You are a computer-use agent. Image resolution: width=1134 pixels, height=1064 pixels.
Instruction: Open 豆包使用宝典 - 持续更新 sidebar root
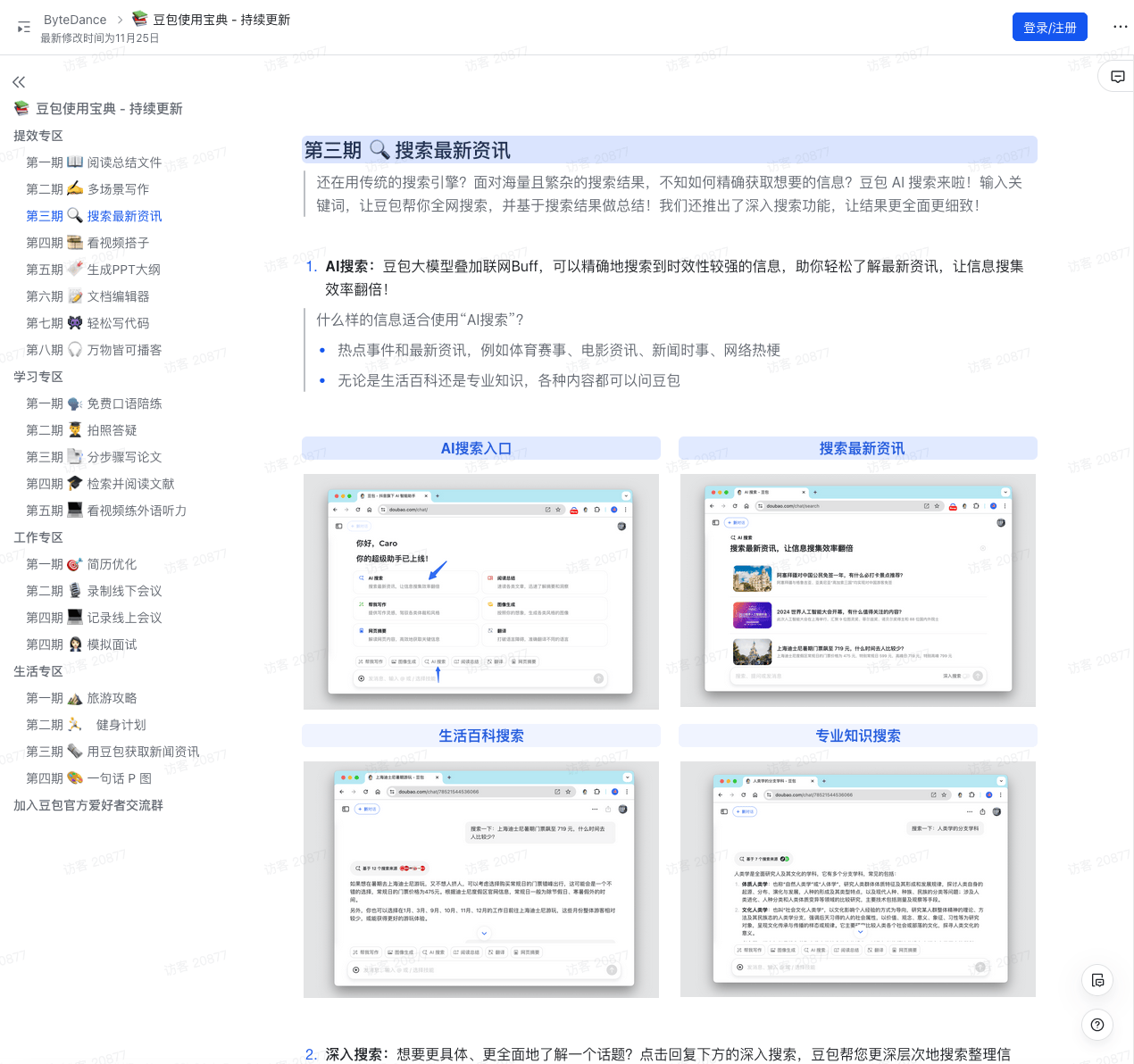(x=98, y=109)
